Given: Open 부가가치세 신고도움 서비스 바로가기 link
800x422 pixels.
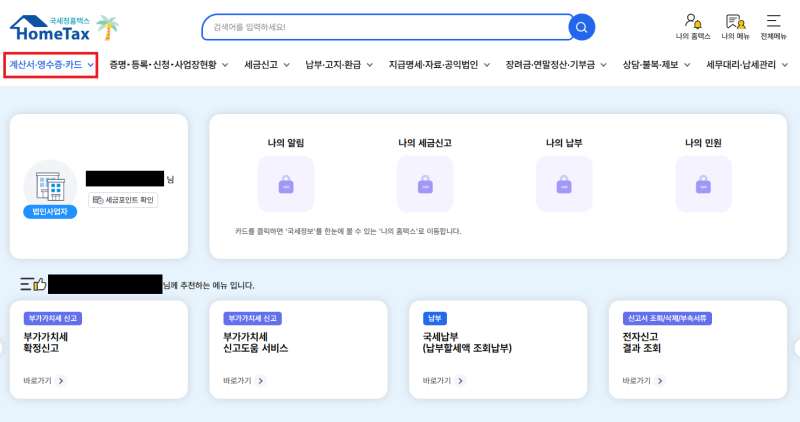Looking at the screenshot, I should click(x=244, y=381).
